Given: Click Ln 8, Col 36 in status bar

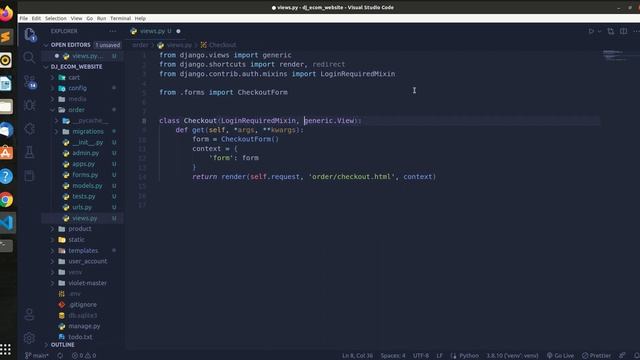Looking at the screenshot, I should 358,356.
